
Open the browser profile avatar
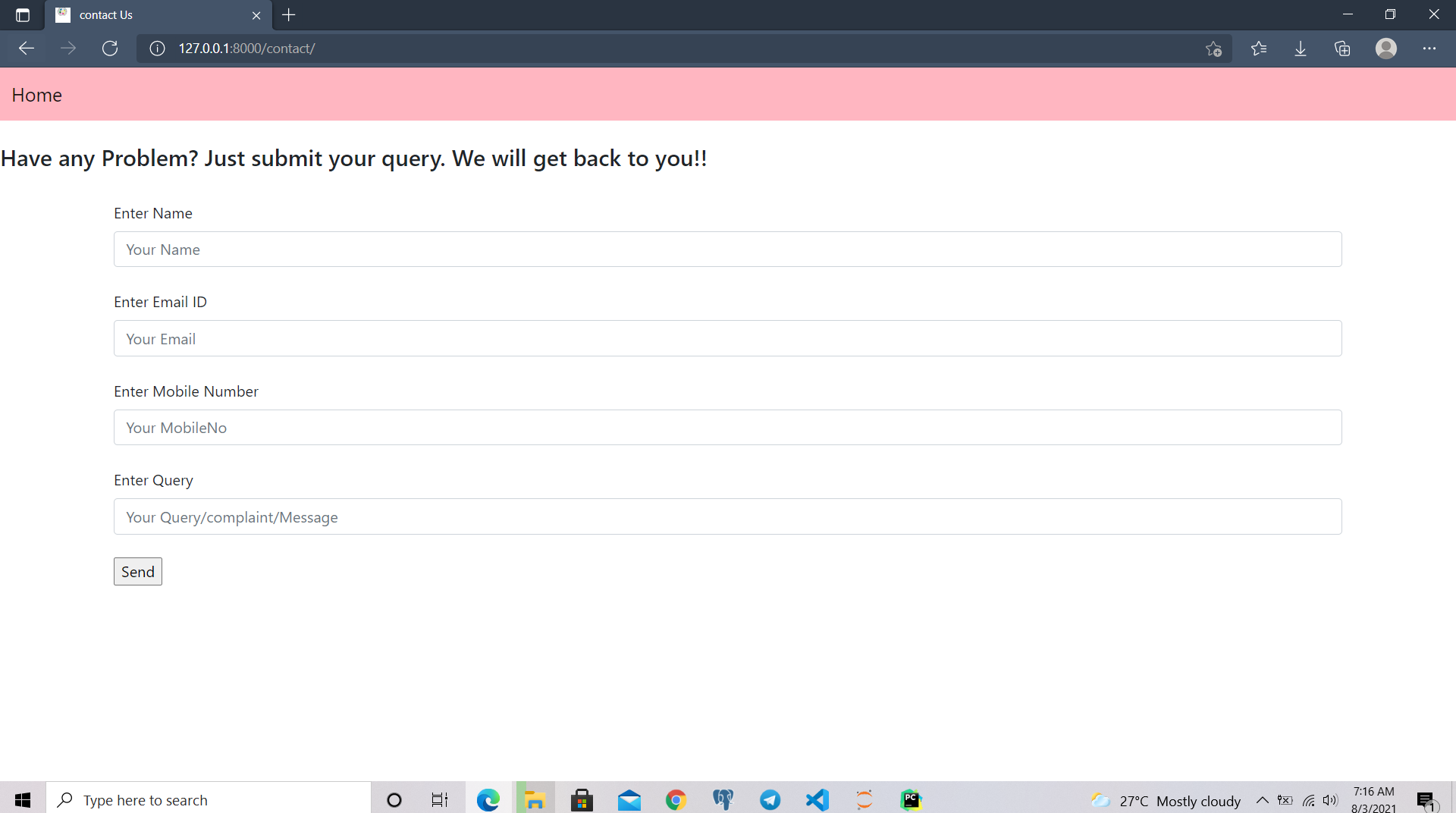pos(1385,48)
